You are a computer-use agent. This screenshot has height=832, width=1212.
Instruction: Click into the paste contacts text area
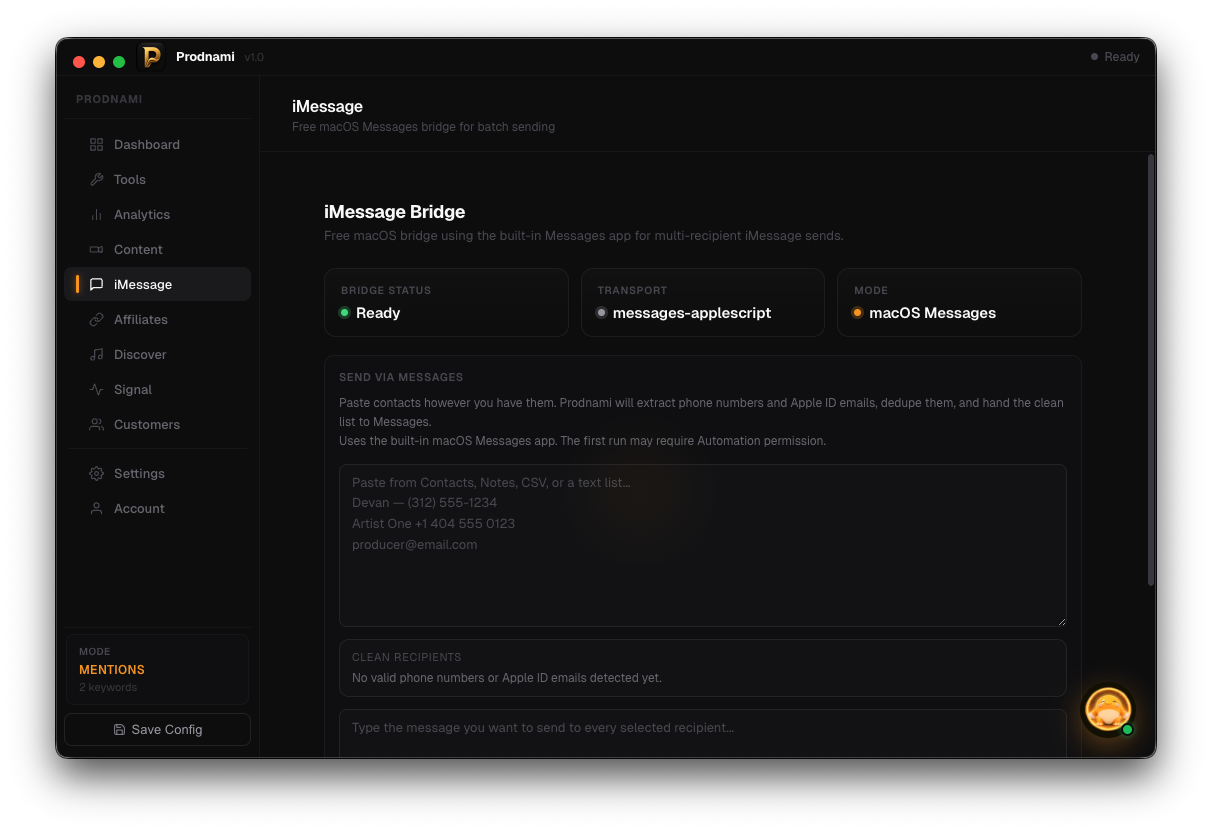[702, 545]
